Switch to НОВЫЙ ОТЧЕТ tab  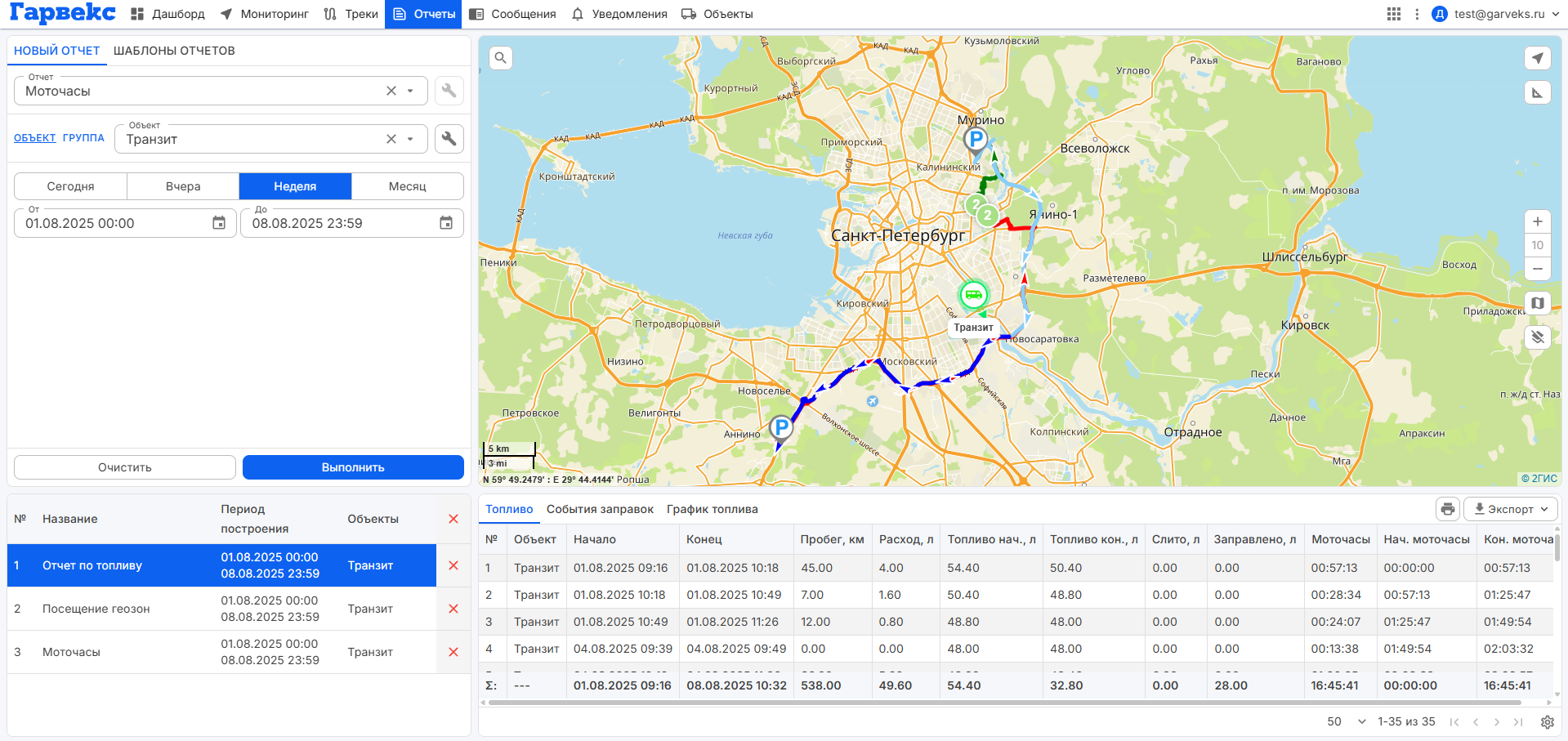point(57,51)
